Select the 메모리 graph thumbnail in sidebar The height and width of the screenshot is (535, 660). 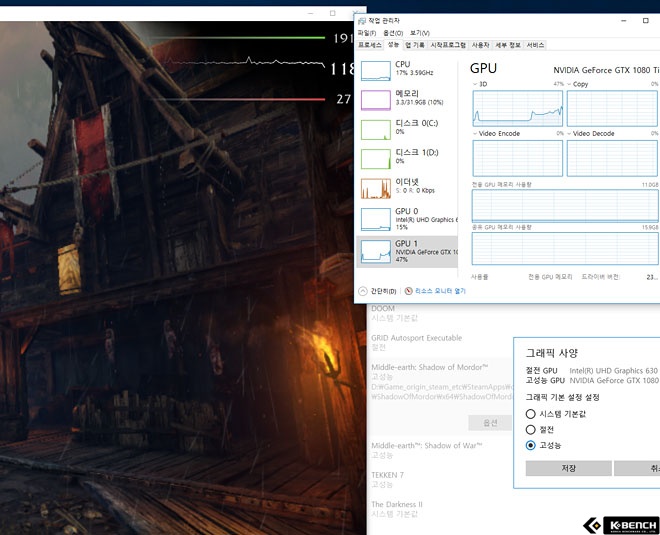pos(375,100)
